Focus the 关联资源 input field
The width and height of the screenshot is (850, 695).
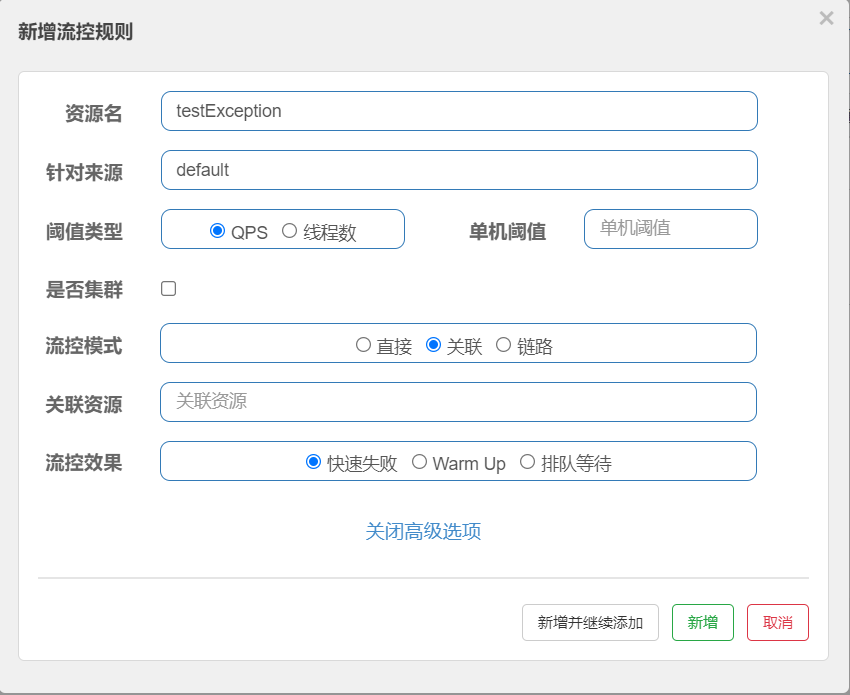(458, 402)
